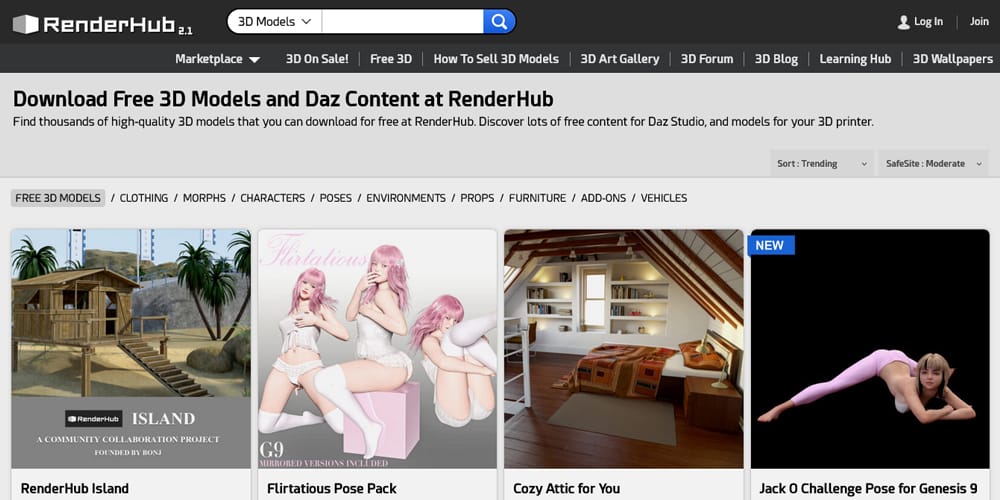Click the NEW badge on the Jack O card

click(771, 245)
